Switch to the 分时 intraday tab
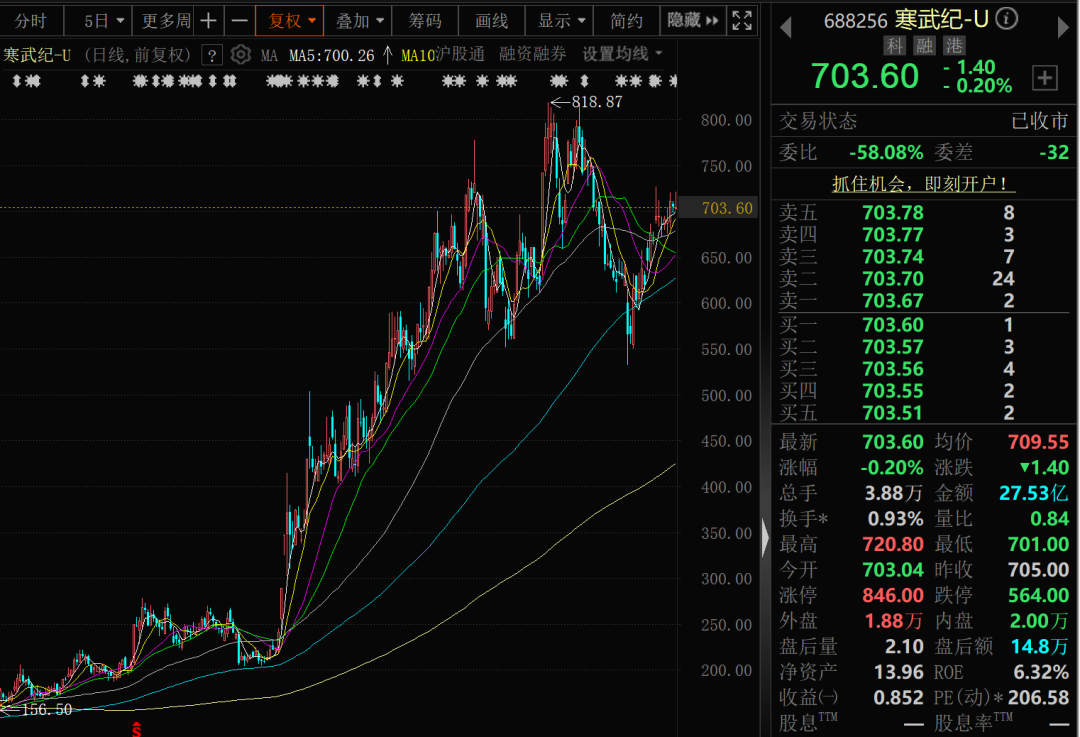 tap(30, 20)
